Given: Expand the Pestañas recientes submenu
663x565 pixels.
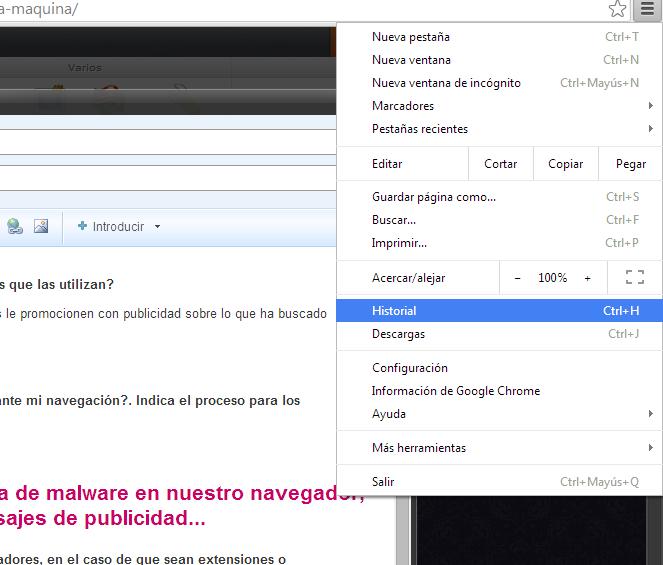Looking at the screenshot, I should pyautogui.click(x=499, y=129).
